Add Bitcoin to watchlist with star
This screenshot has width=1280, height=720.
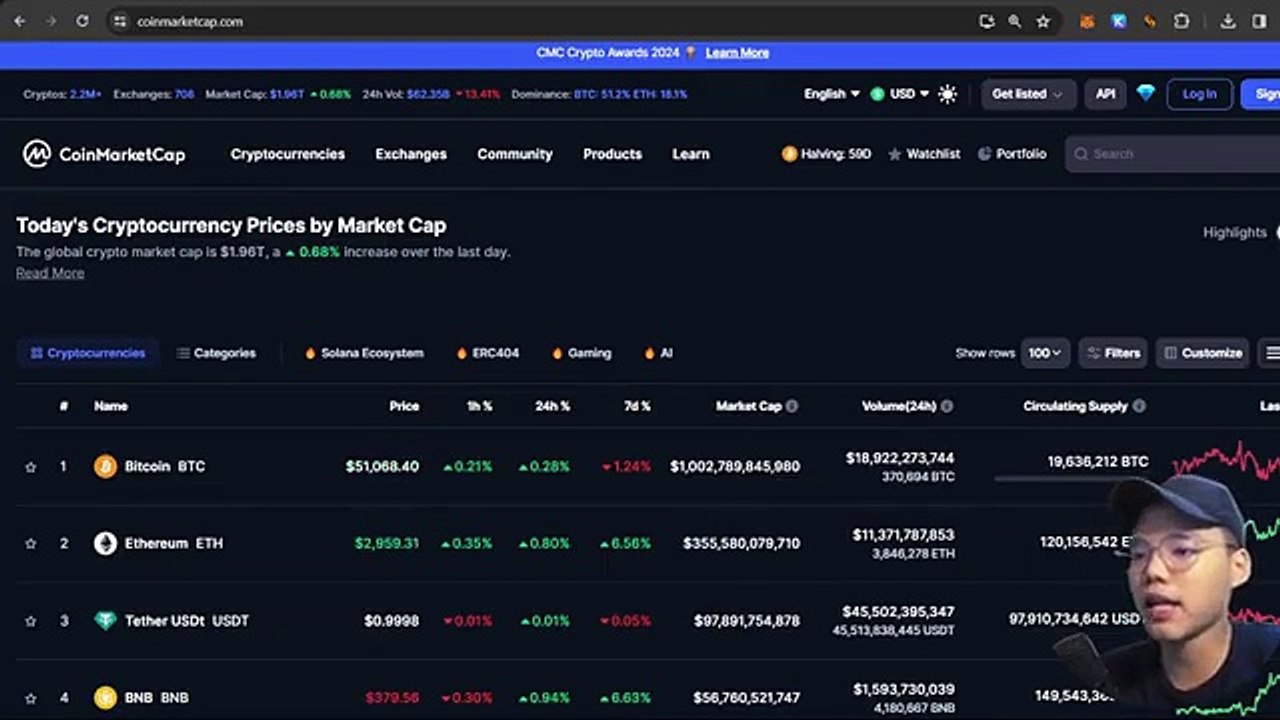tap(31, 467)
